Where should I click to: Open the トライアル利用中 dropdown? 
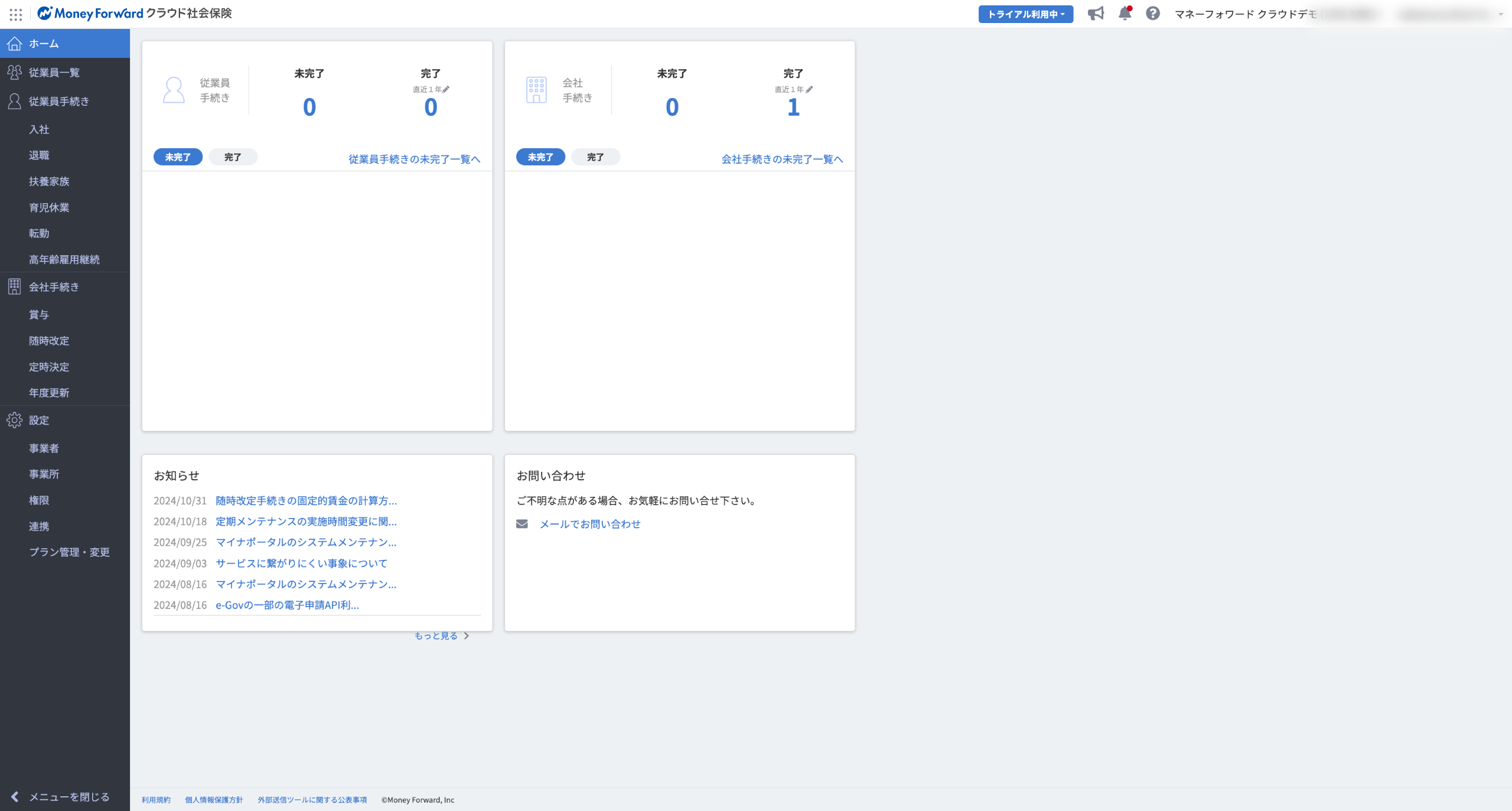1025,14
